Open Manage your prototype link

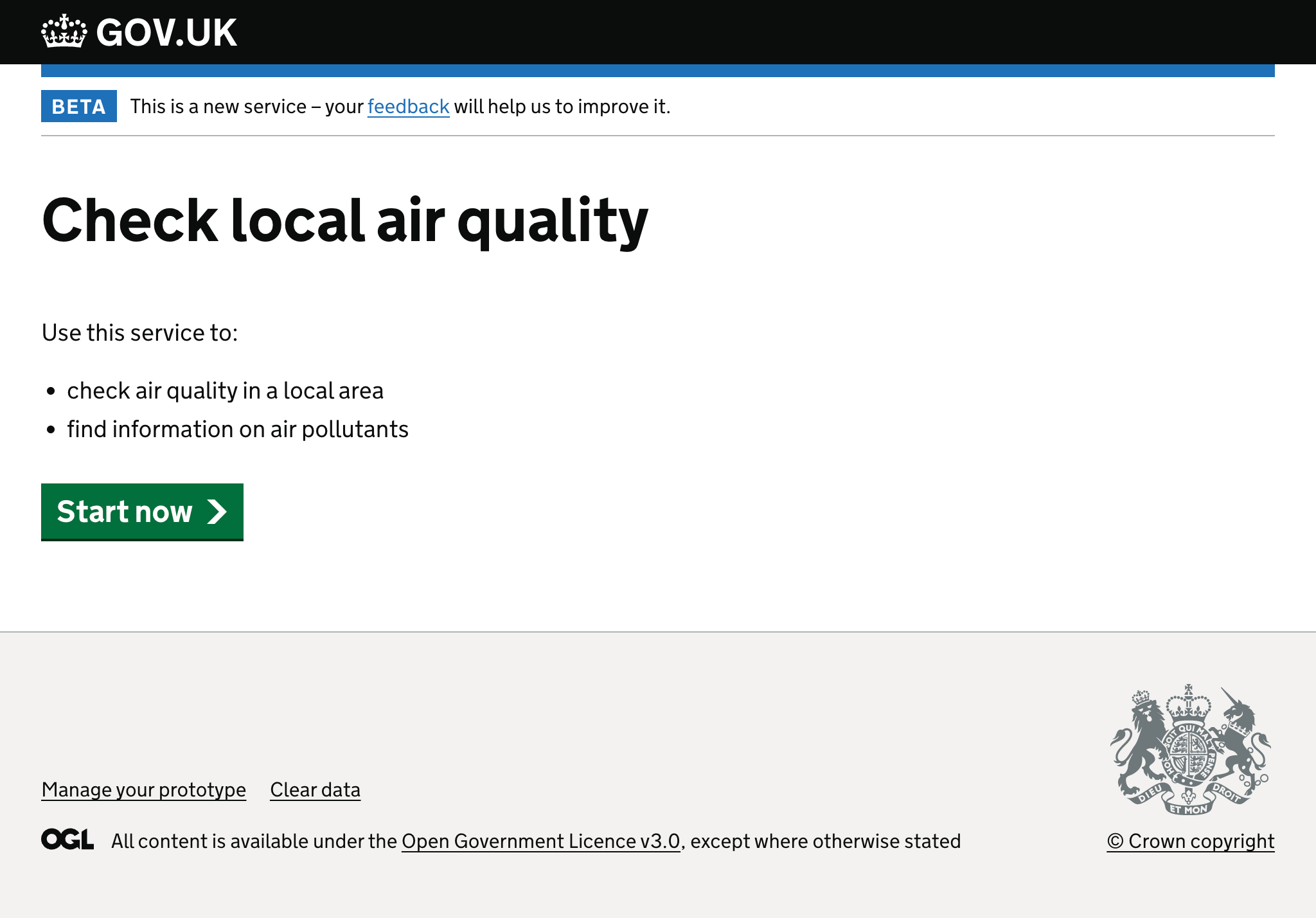[x=144, y=789]
